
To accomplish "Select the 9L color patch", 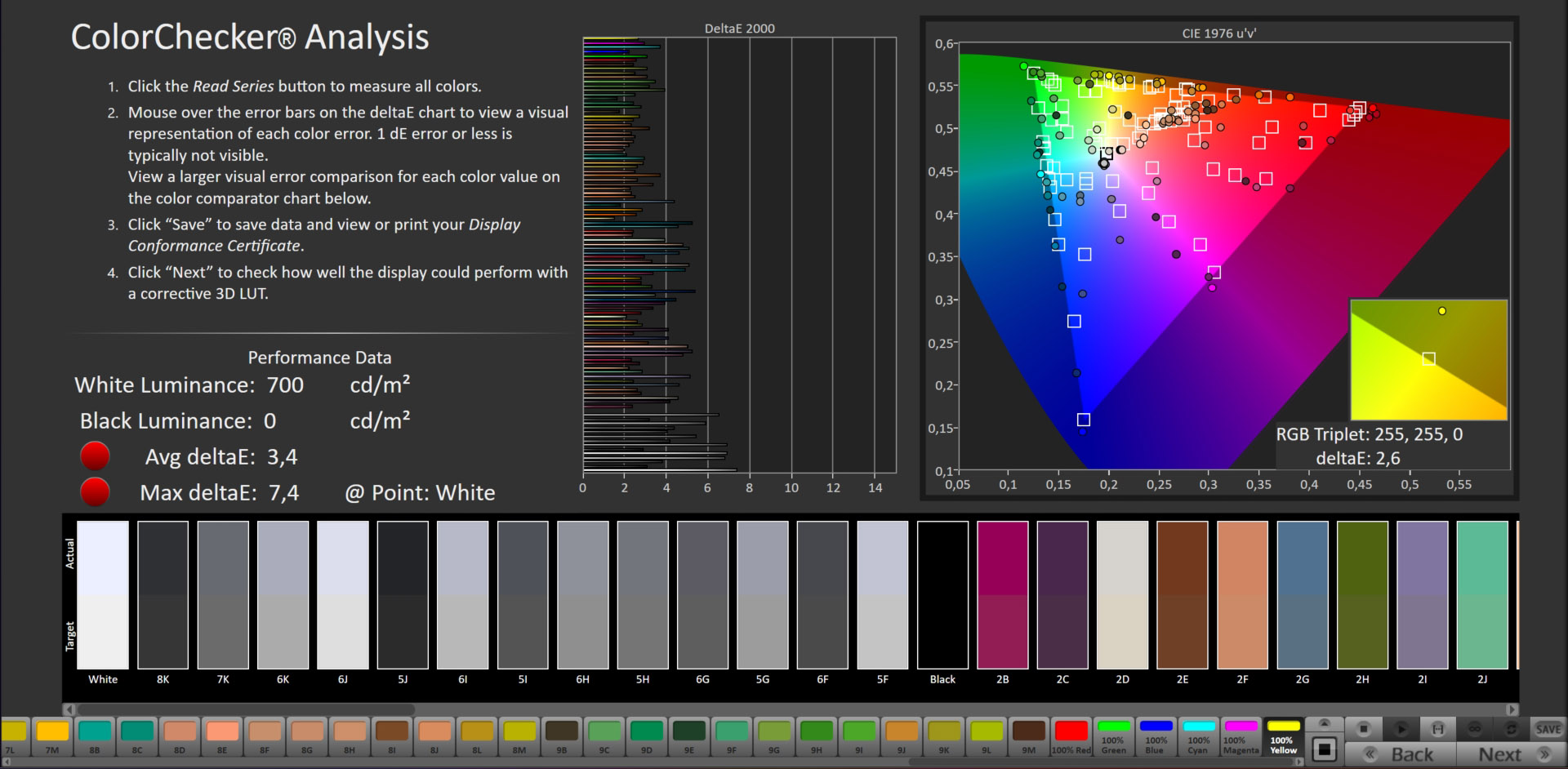I will click(x=986, y=736).
